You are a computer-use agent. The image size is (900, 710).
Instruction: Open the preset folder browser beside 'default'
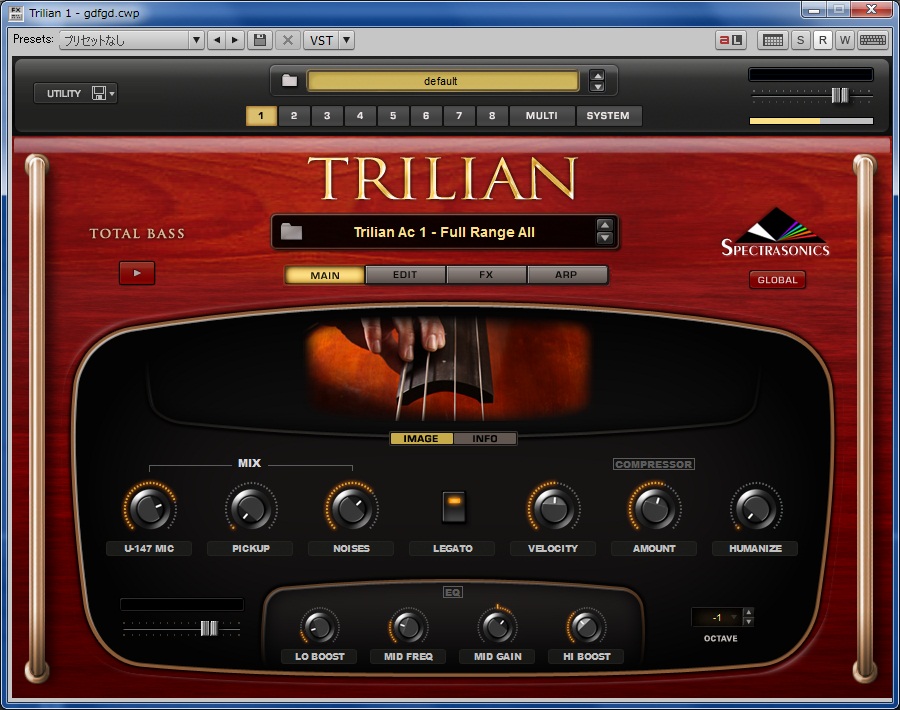(289, 80)
